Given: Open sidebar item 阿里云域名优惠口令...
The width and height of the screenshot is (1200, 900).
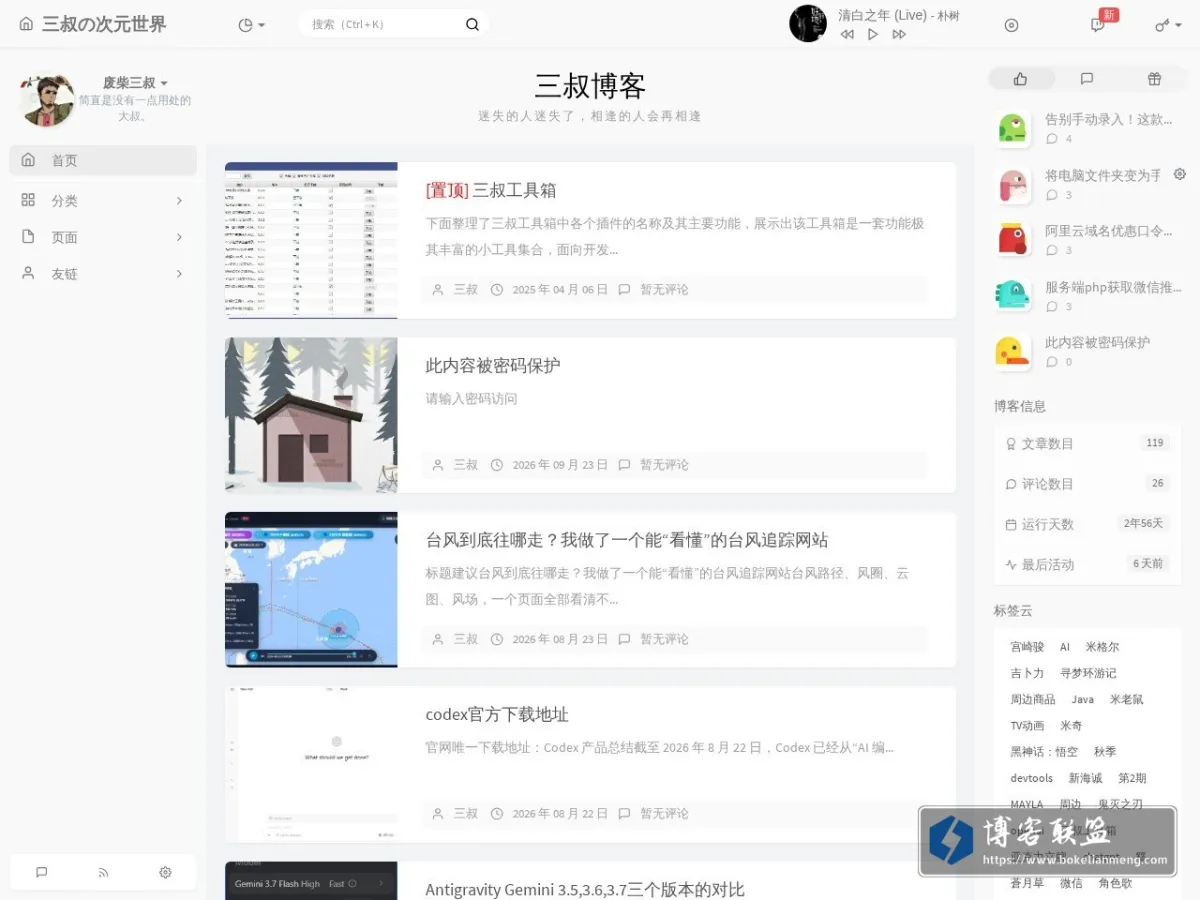Looking at the screenshot, I should point(1108,230).
